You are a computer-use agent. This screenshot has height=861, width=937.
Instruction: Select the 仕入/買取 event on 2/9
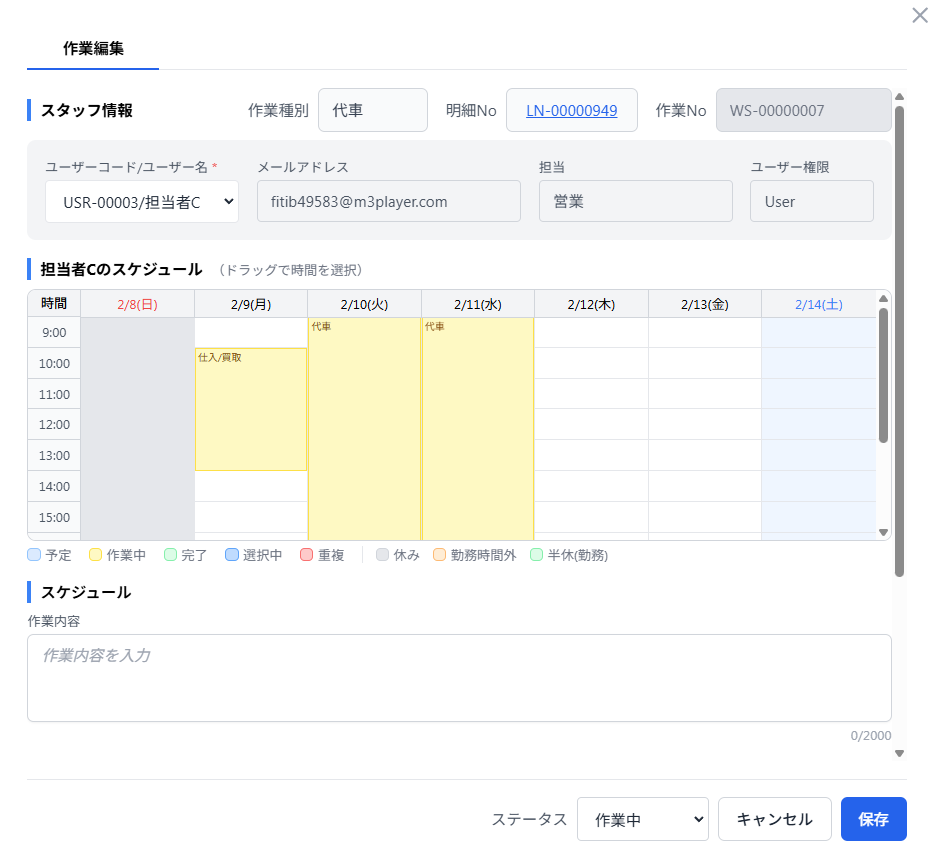250,409
